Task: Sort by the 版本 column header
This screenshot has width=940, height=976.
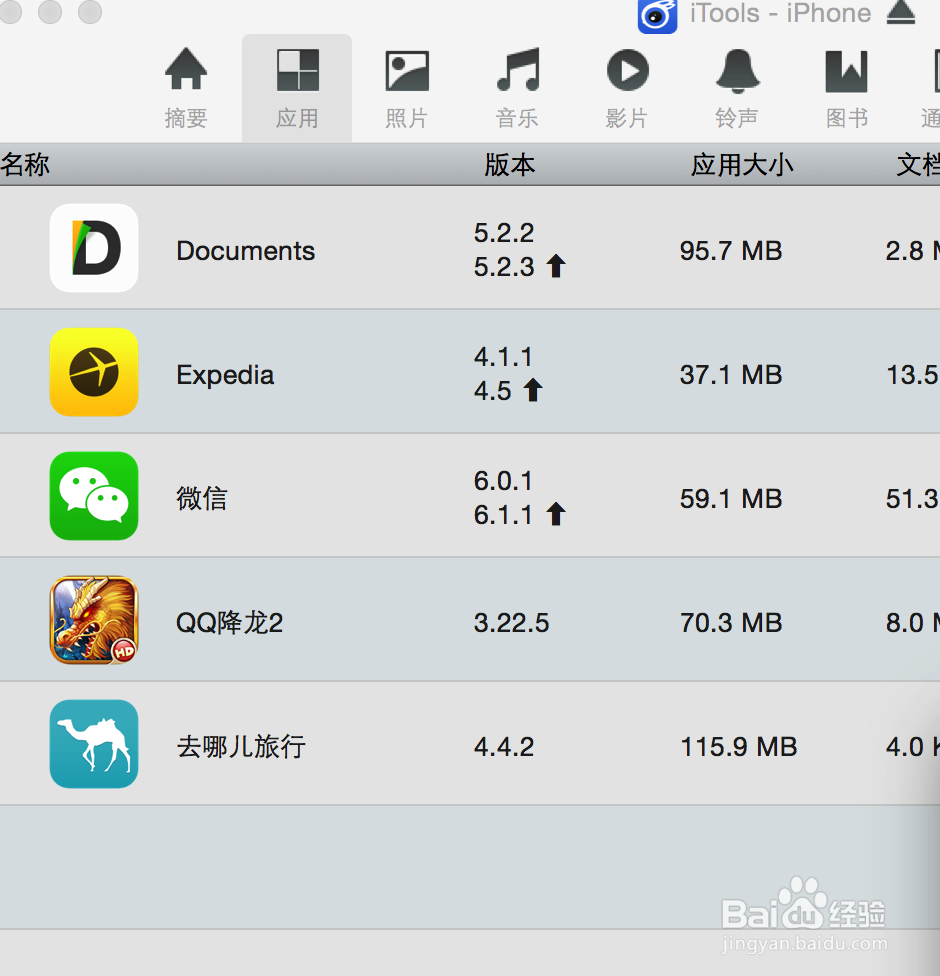Action: (x=510, y=165)
